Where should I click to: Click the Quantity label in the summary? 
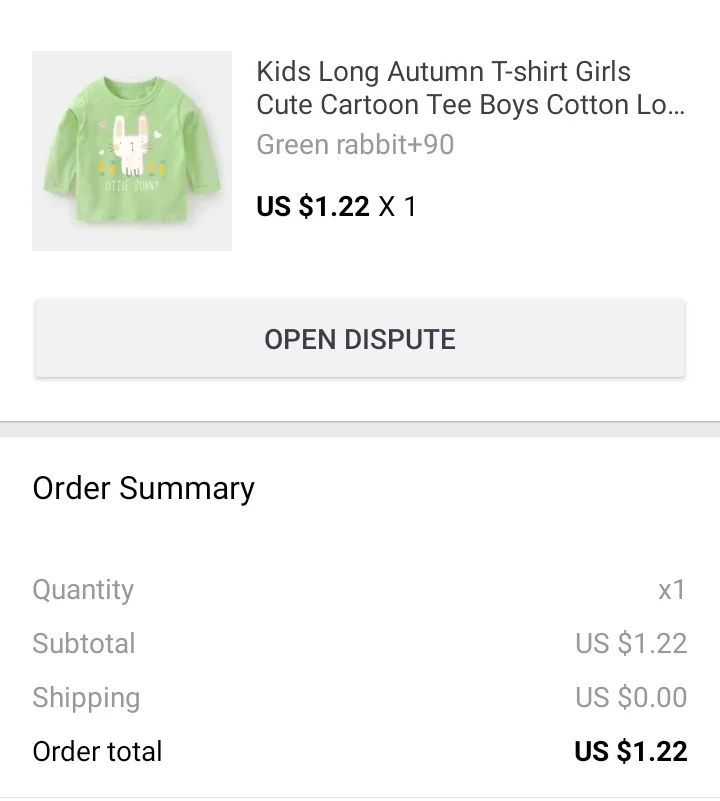point(83,590)
